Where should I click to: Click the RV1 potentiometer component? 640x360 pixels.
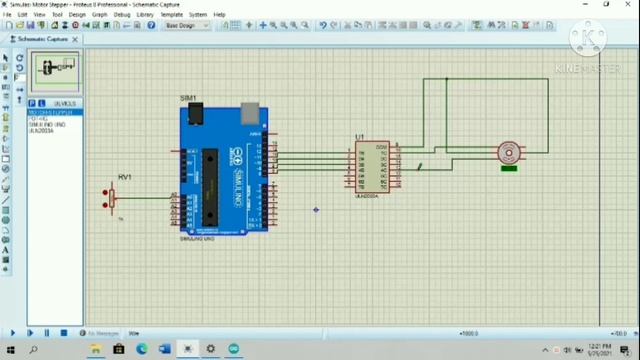[111, 199]
